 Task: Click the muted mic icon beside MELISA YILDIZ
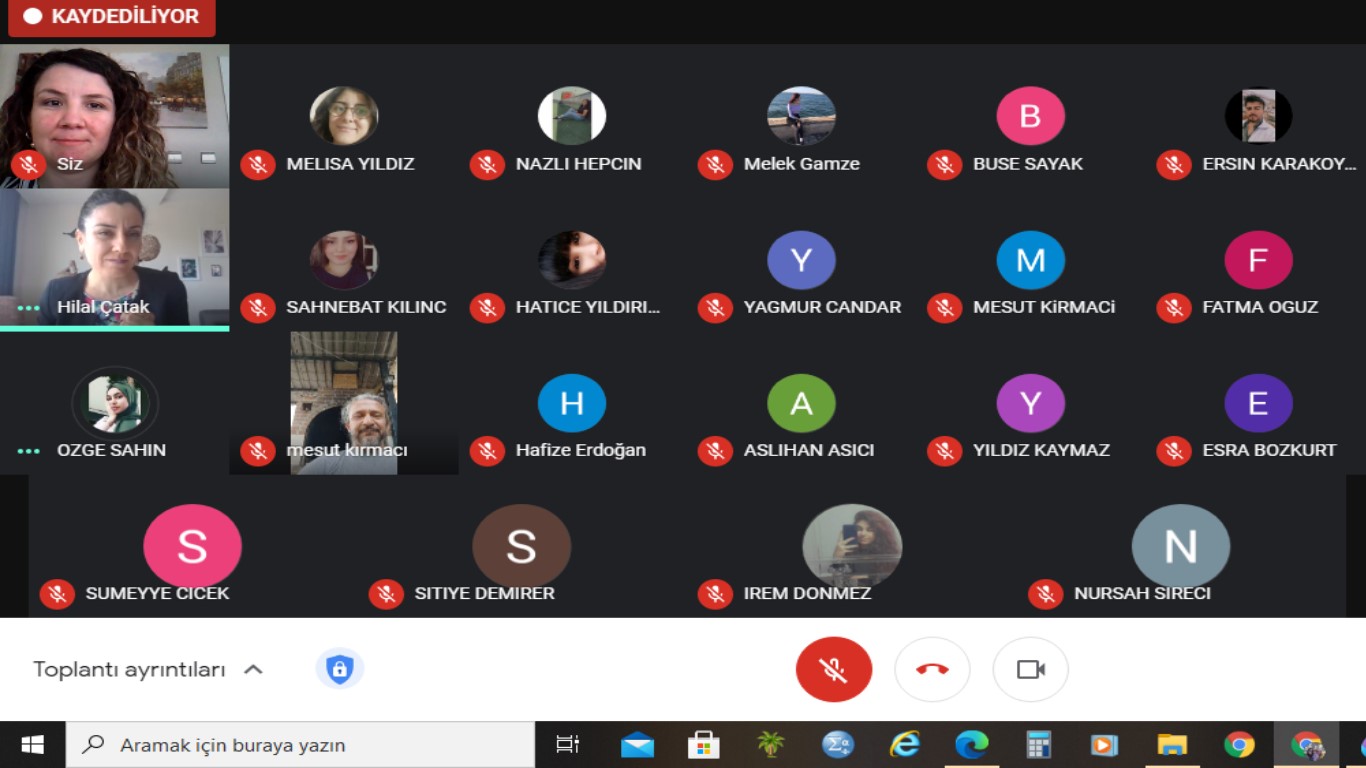[x=258, y=164]
